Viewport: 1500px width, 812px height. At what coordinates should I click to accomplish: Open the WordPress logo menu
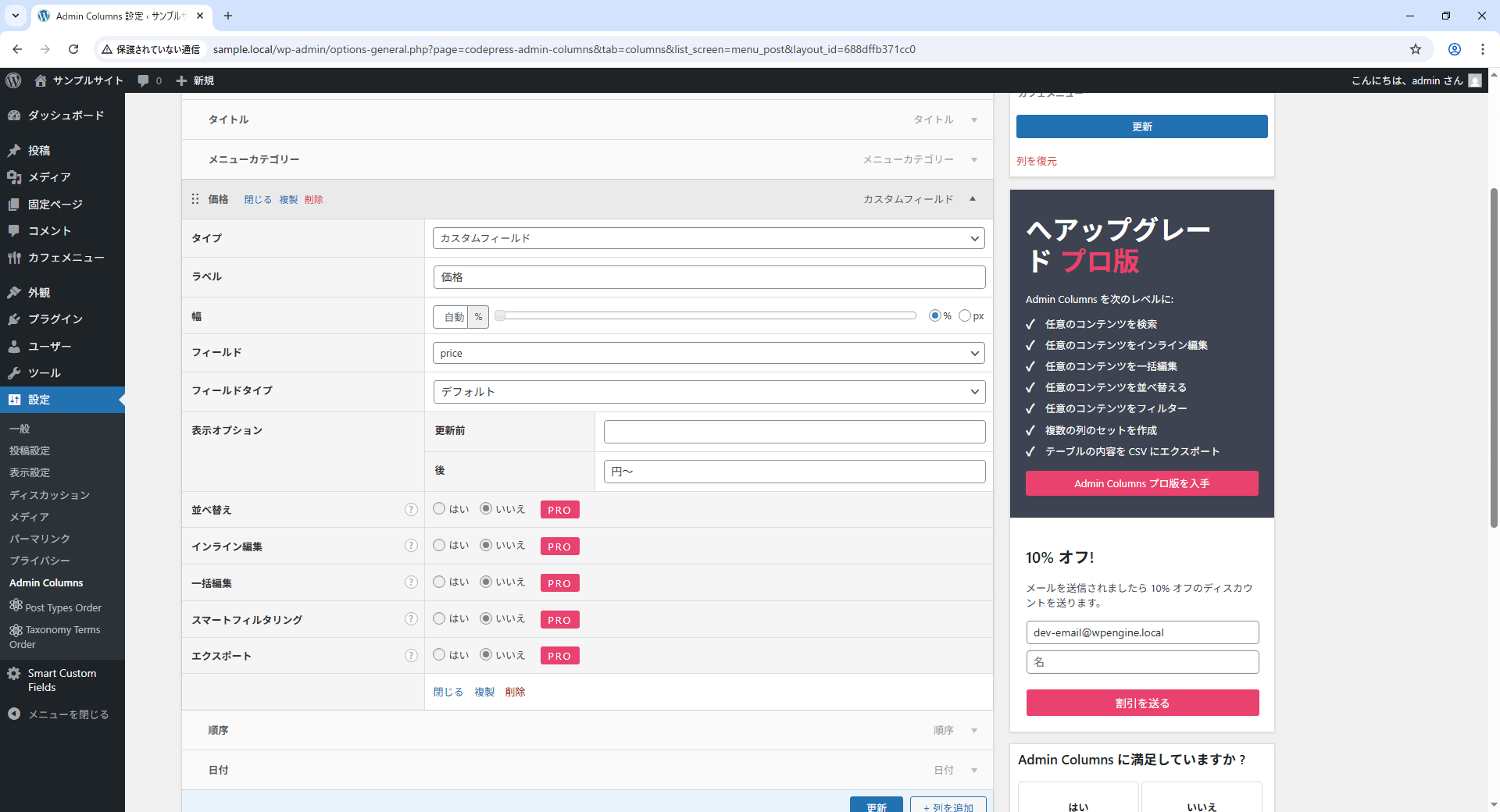(13, 80)
